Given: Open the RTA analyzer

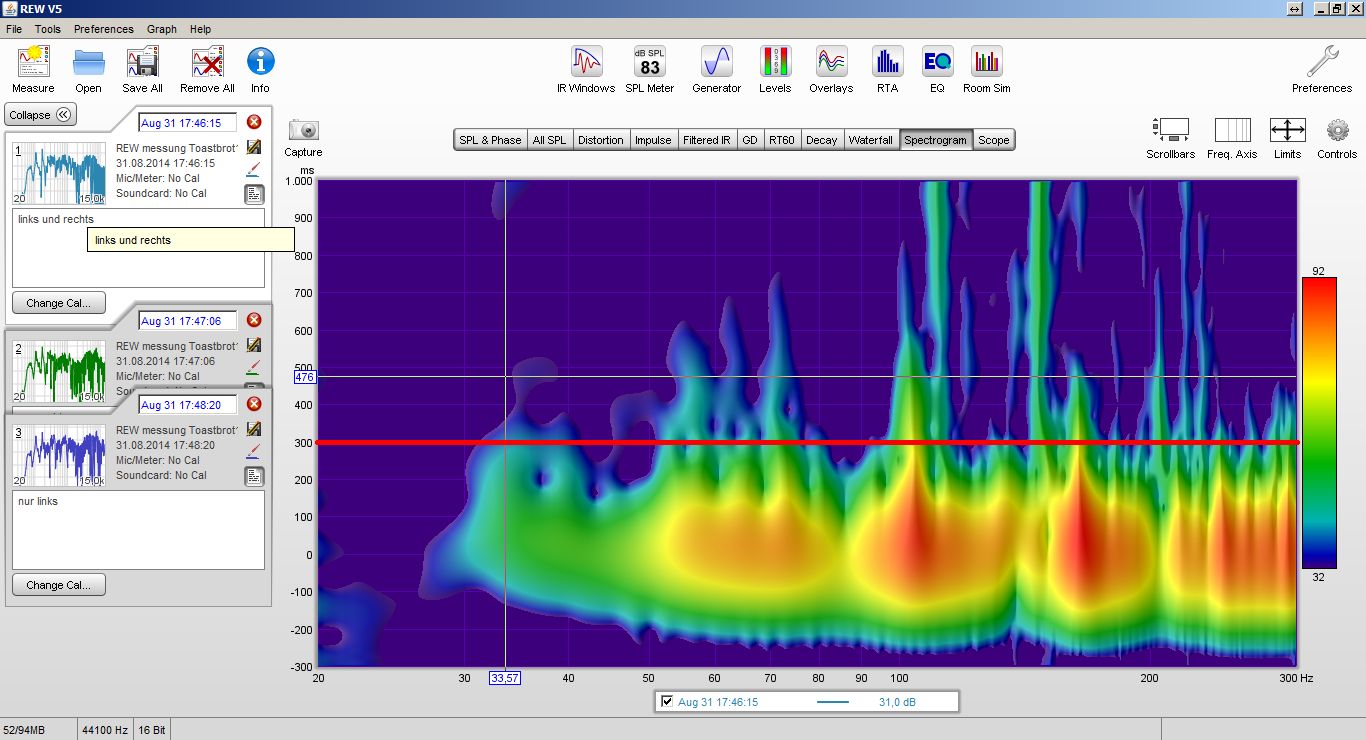Looking at the screenshot, I should (887, 69).
